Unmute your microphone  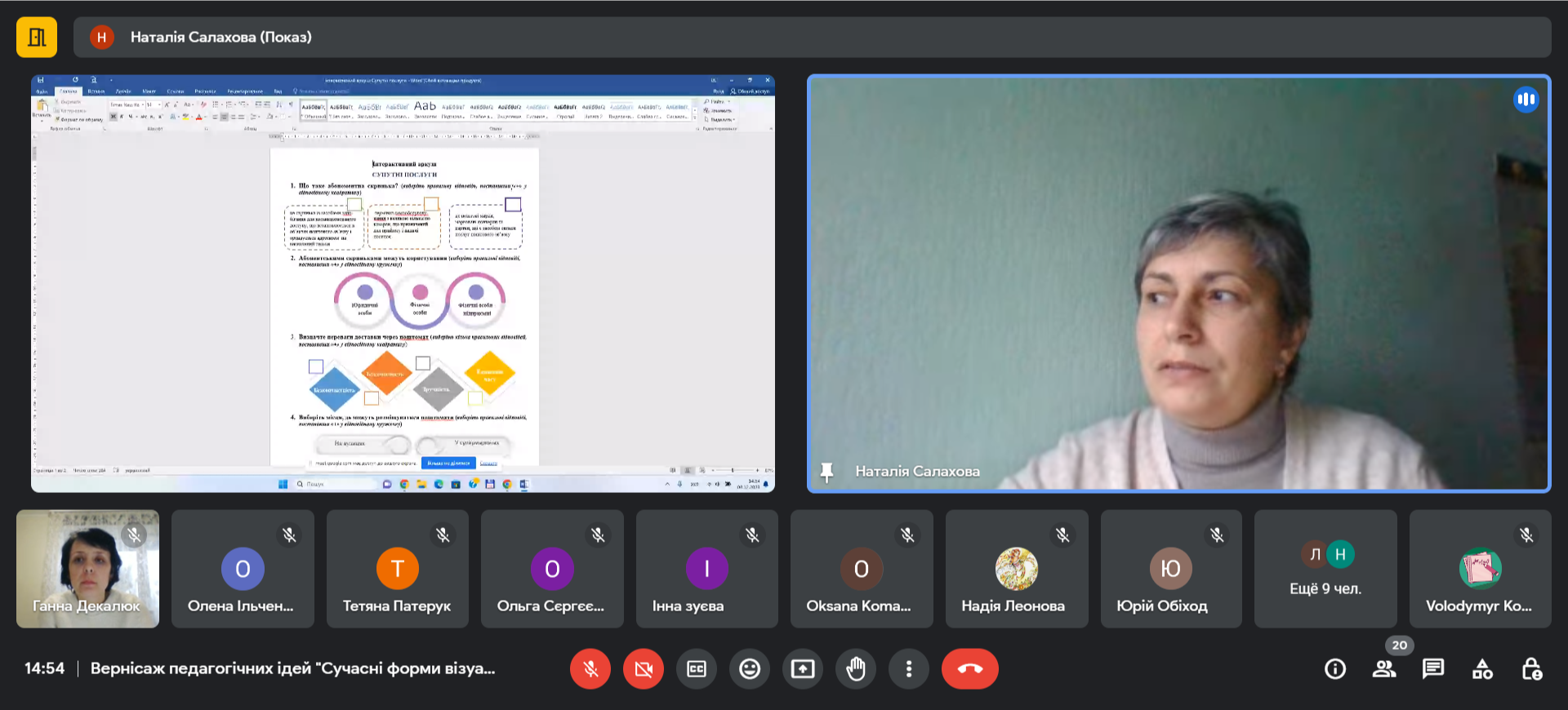[x=590, y=669]
